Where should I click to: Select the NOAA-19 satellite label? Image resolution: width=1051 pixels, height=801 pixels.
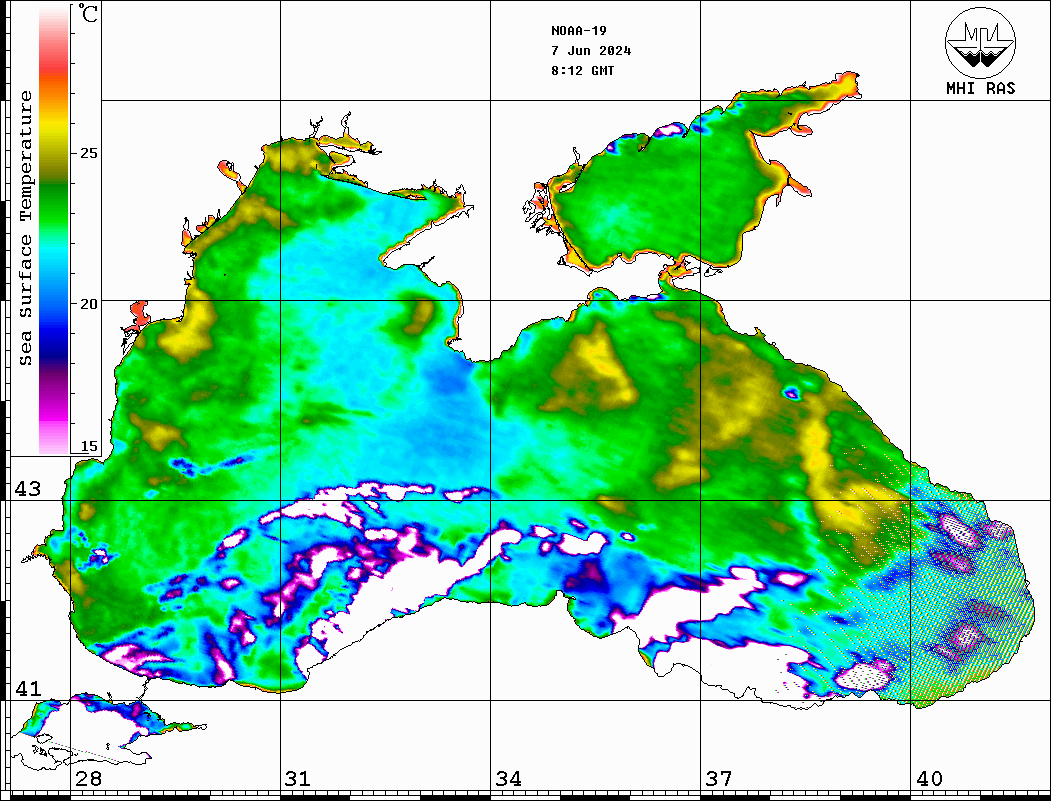[578, 31]
